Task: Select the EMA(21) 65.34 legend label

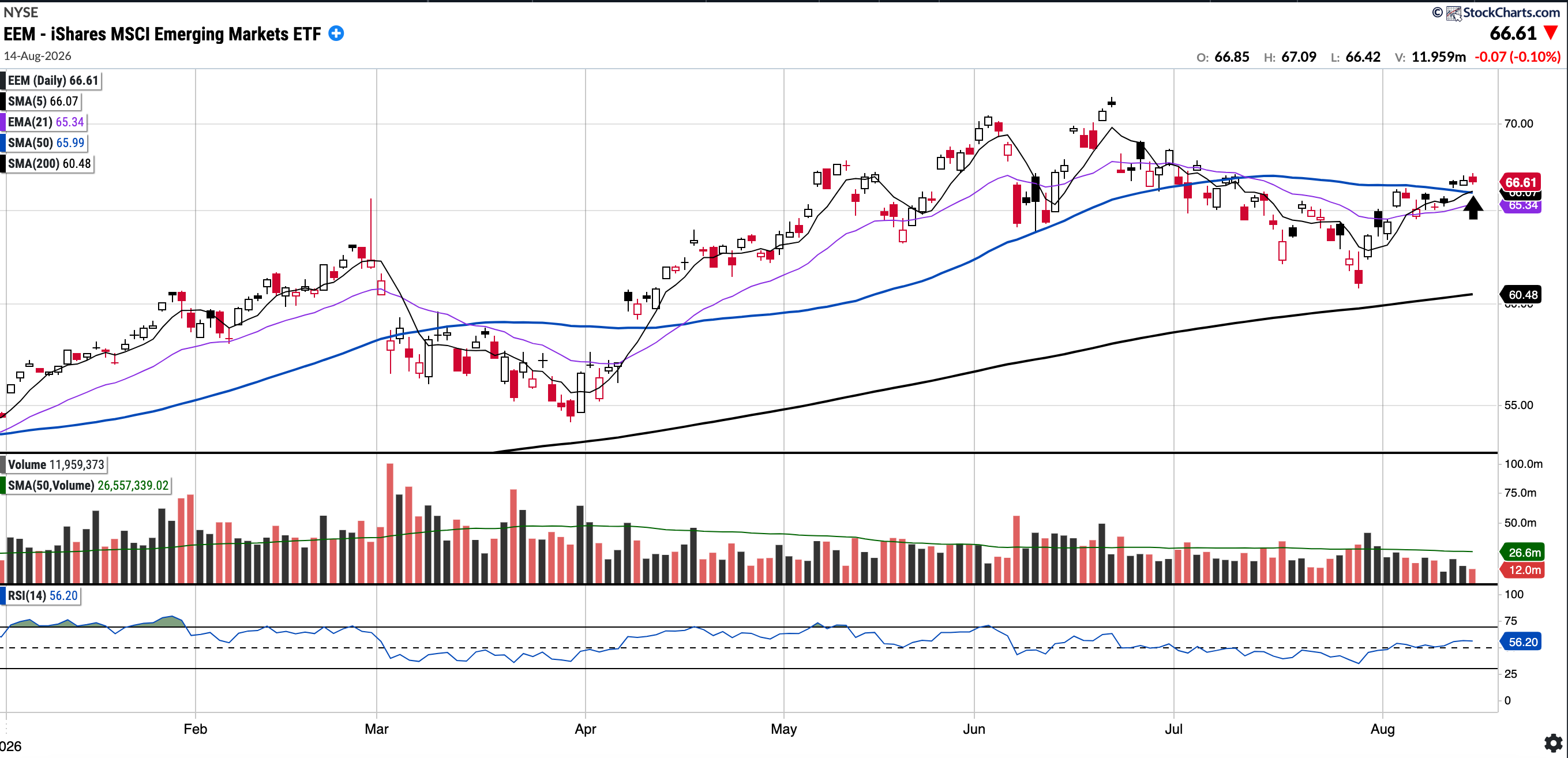Action: click(x=46, y=122)
